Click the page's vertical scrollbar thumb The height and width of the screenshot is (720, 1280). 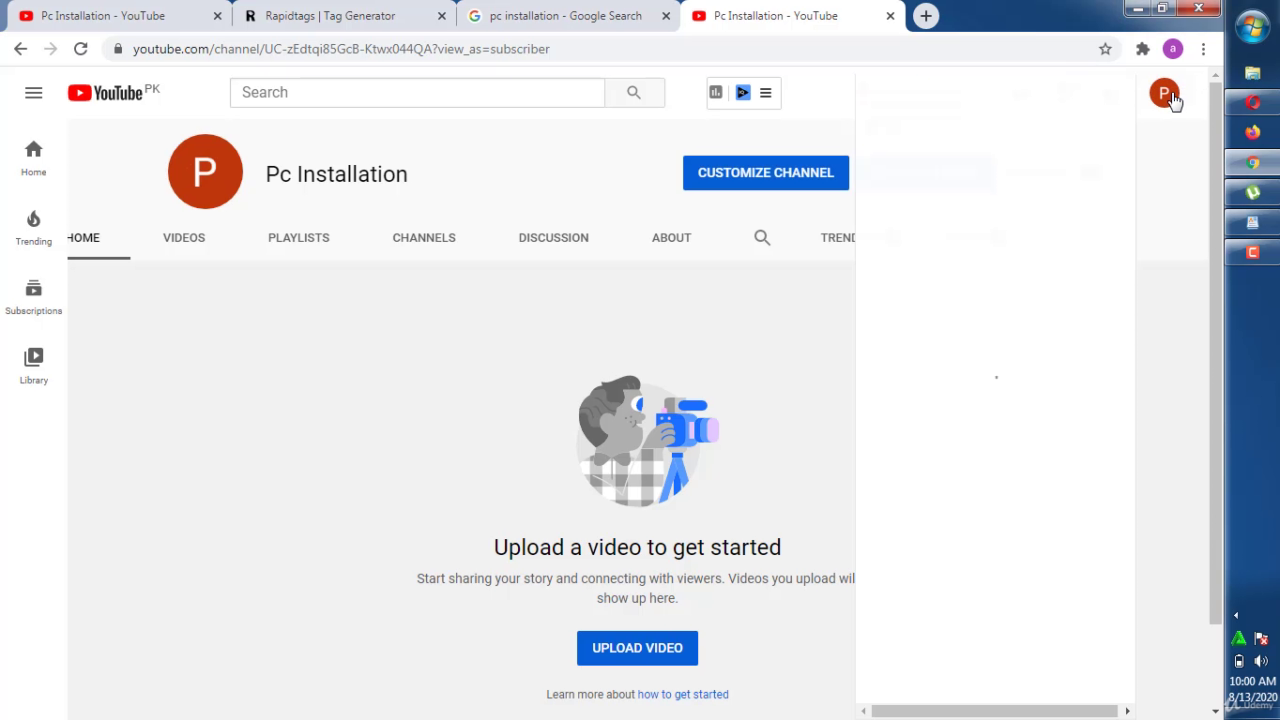click(x=1215, y=353)
